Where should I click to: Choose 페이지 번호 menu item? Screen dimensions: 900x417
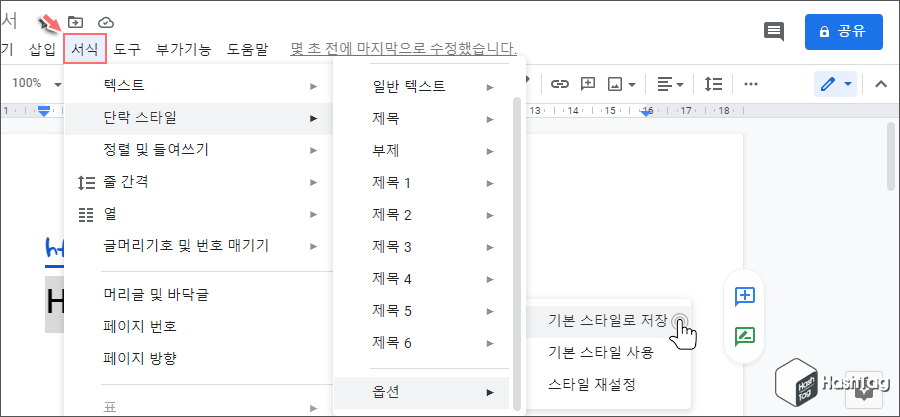(199, 327)
